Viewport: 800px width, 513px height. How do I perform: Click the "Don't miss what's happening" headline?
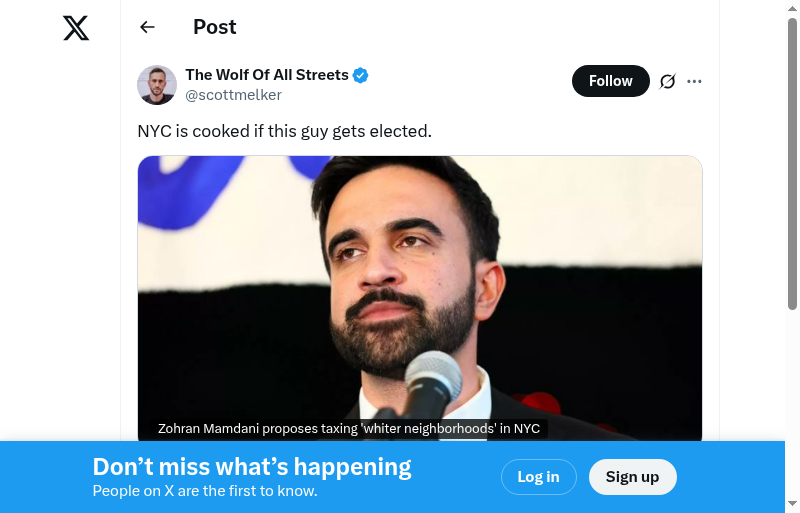point(252,467)
